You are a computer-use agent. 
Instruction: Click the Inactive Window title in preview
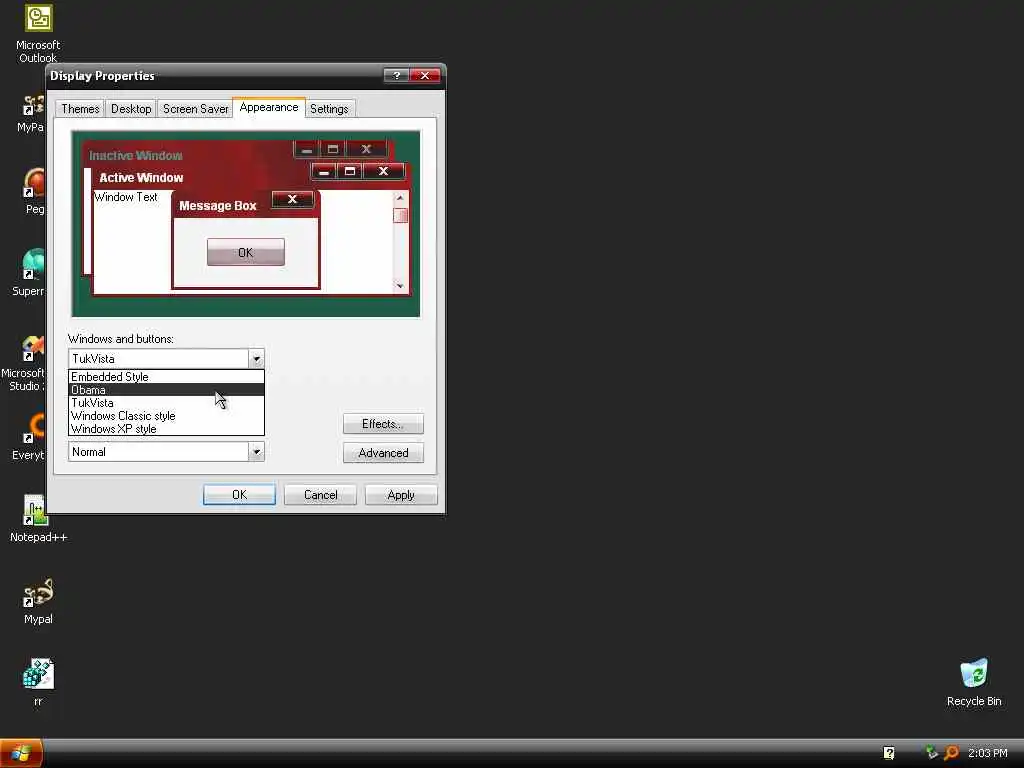136,155
